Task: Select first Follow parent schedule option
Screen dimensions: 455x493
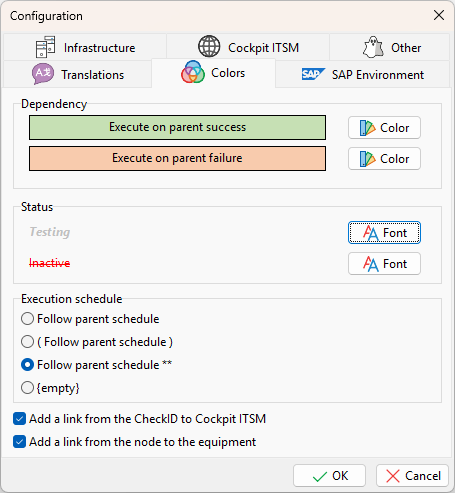Action: (27, 319)
